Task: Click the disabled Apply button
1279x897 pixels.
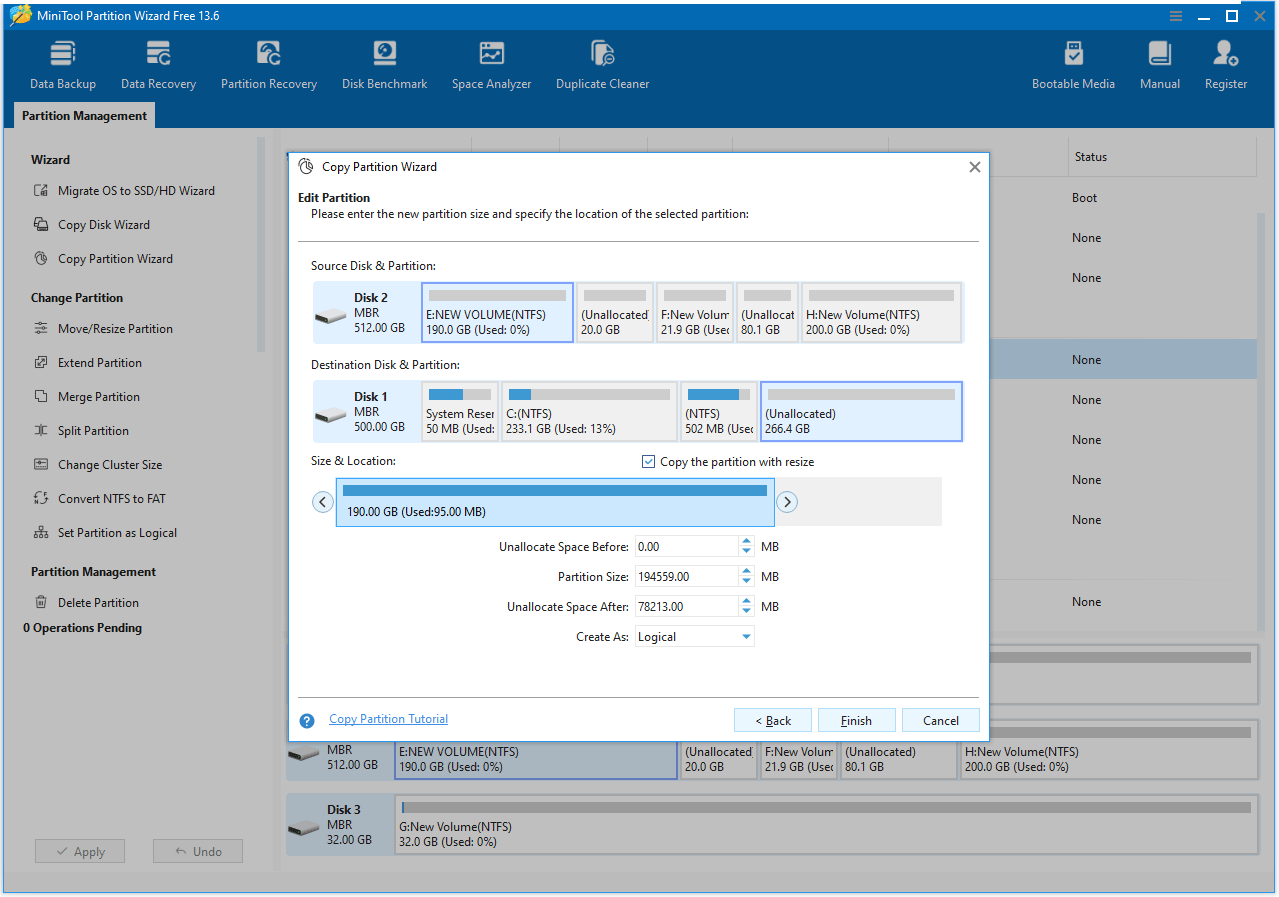Action: click(x=79, y=851)
